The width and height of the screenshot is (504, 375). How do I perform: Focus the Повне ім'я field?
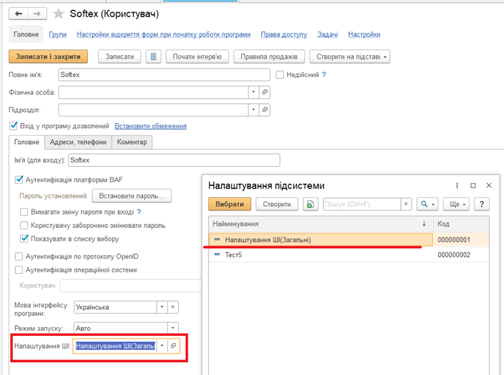point(164,75)
